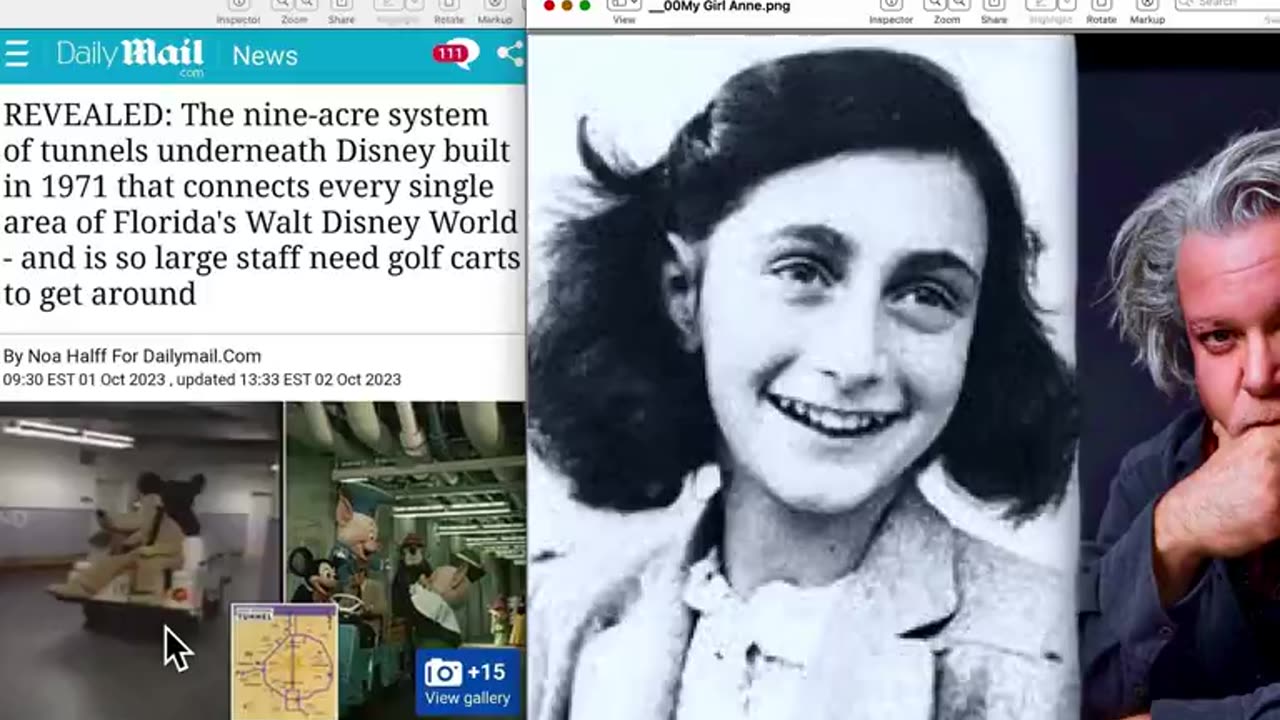Viewport: 1280px width, 720px height.
Task: Click Rotate in the Daily Mail window toolbar
Action: 449,12
